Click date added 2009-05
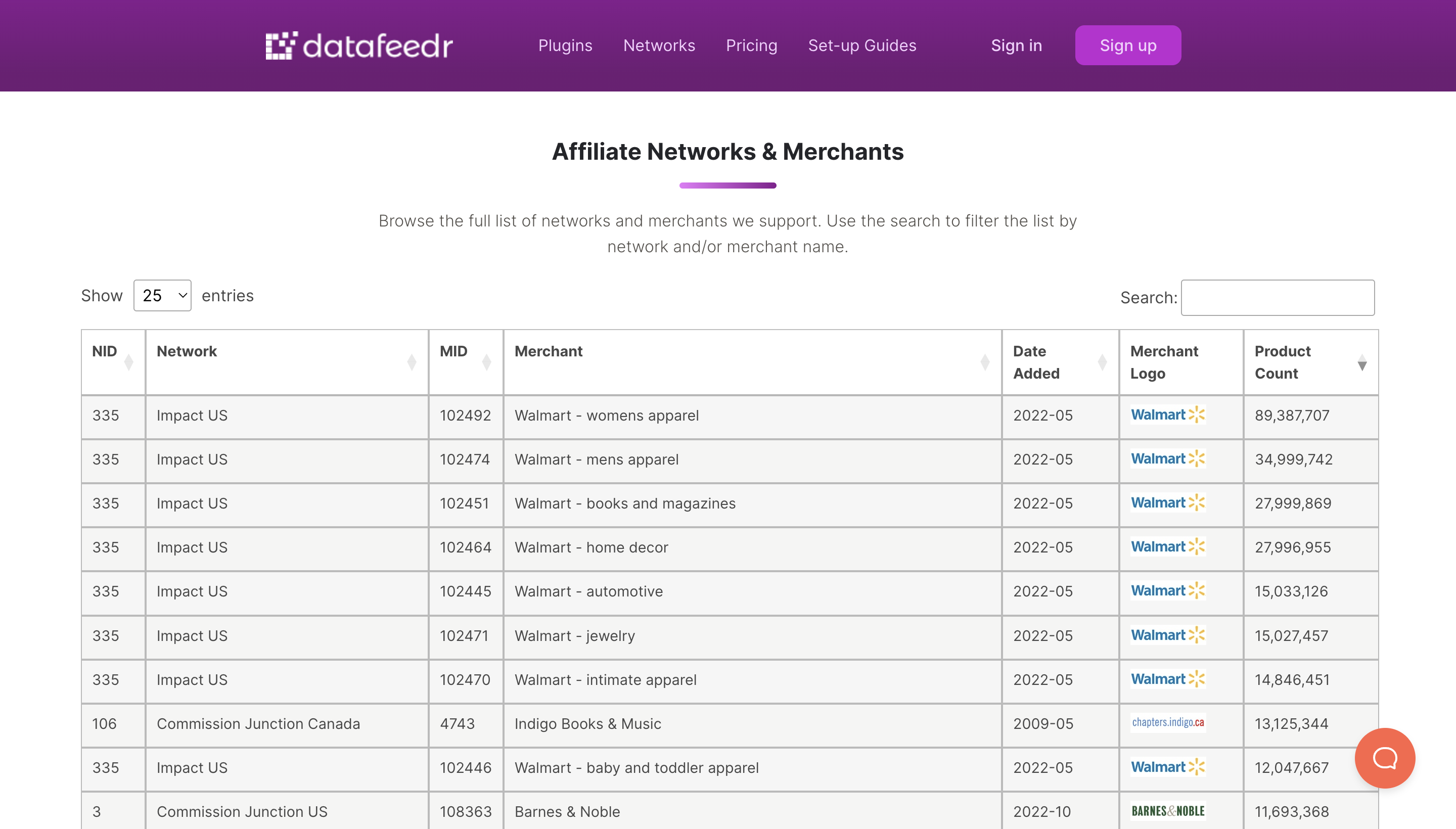 [1043, 724]
